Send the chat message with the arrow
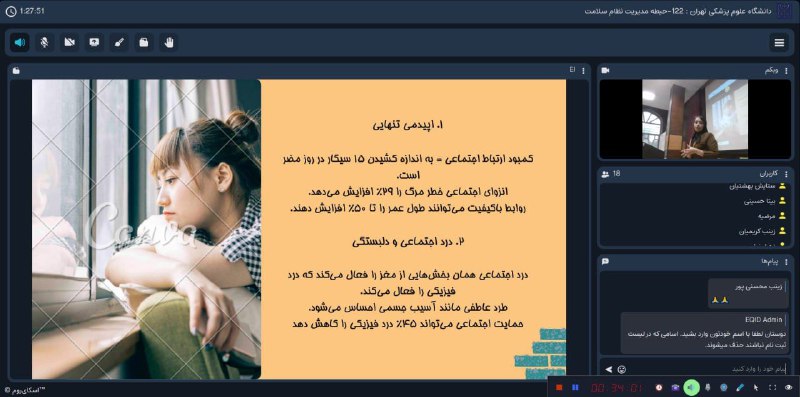The width and height of the screenshot is (800, 397). coord(608,369)
